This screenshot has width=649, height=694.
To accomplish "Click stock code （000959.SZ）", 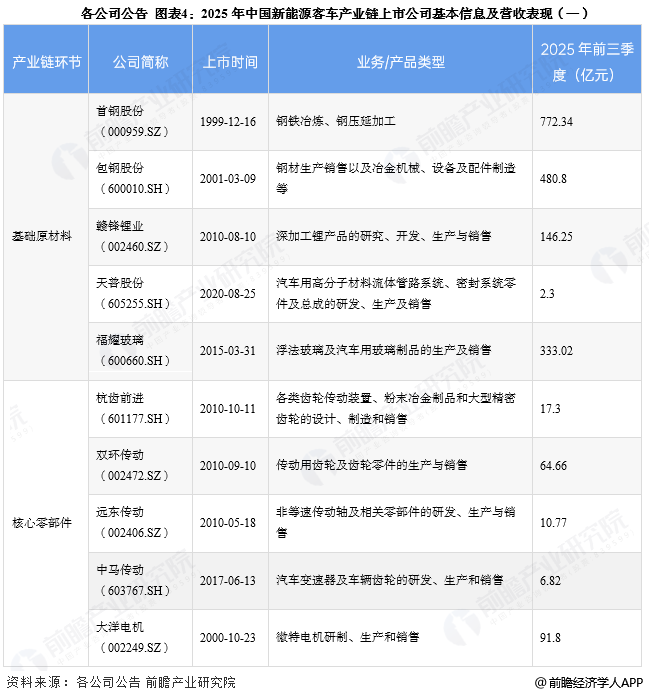I will click(x=135, y=132).
